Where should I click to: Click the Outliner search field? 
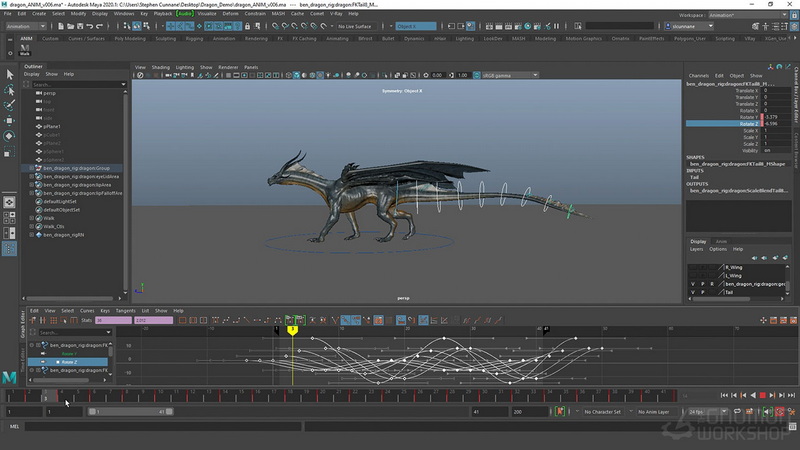point(79,84)
